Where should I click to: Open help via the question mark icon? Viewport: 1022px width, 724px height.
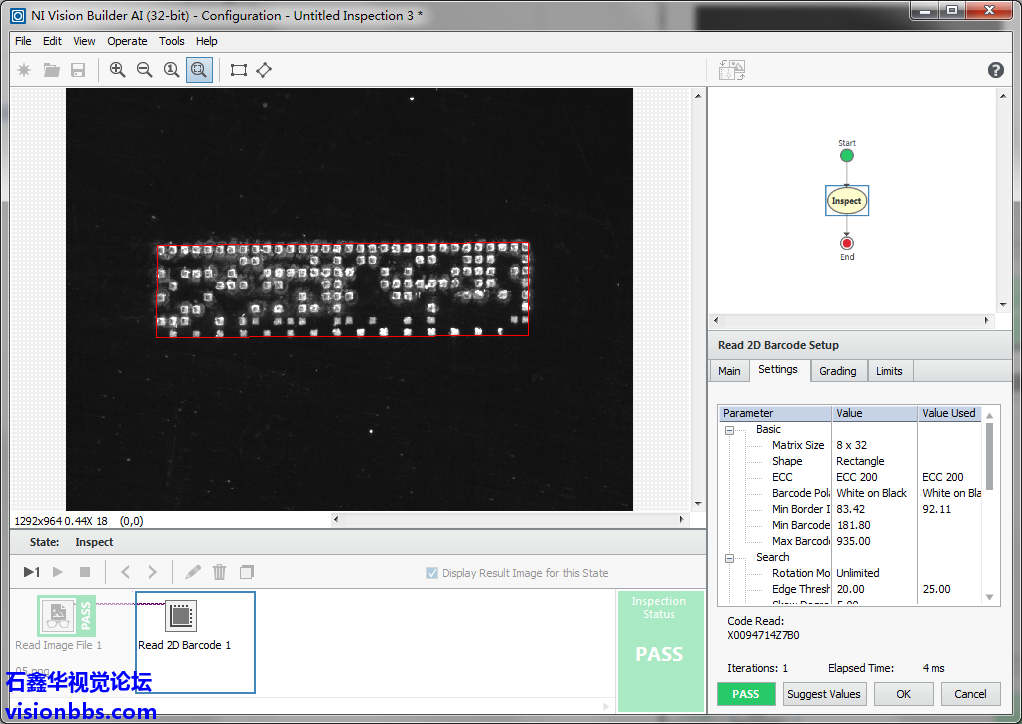click(x=995, y=70)
